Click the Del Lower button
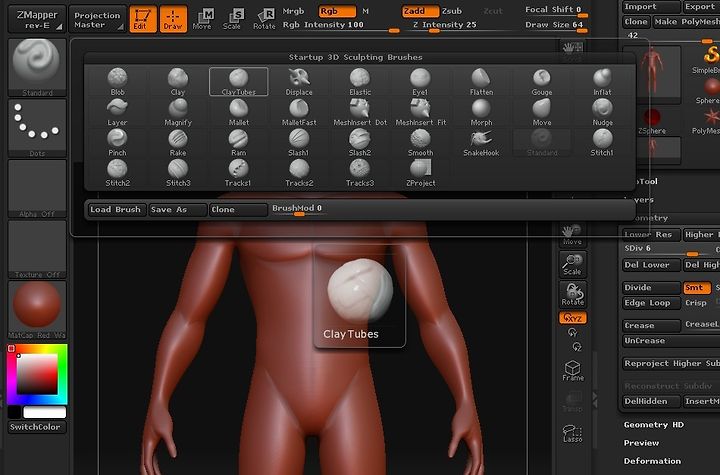Screen dimensions: 720x475 coord(651,265)
